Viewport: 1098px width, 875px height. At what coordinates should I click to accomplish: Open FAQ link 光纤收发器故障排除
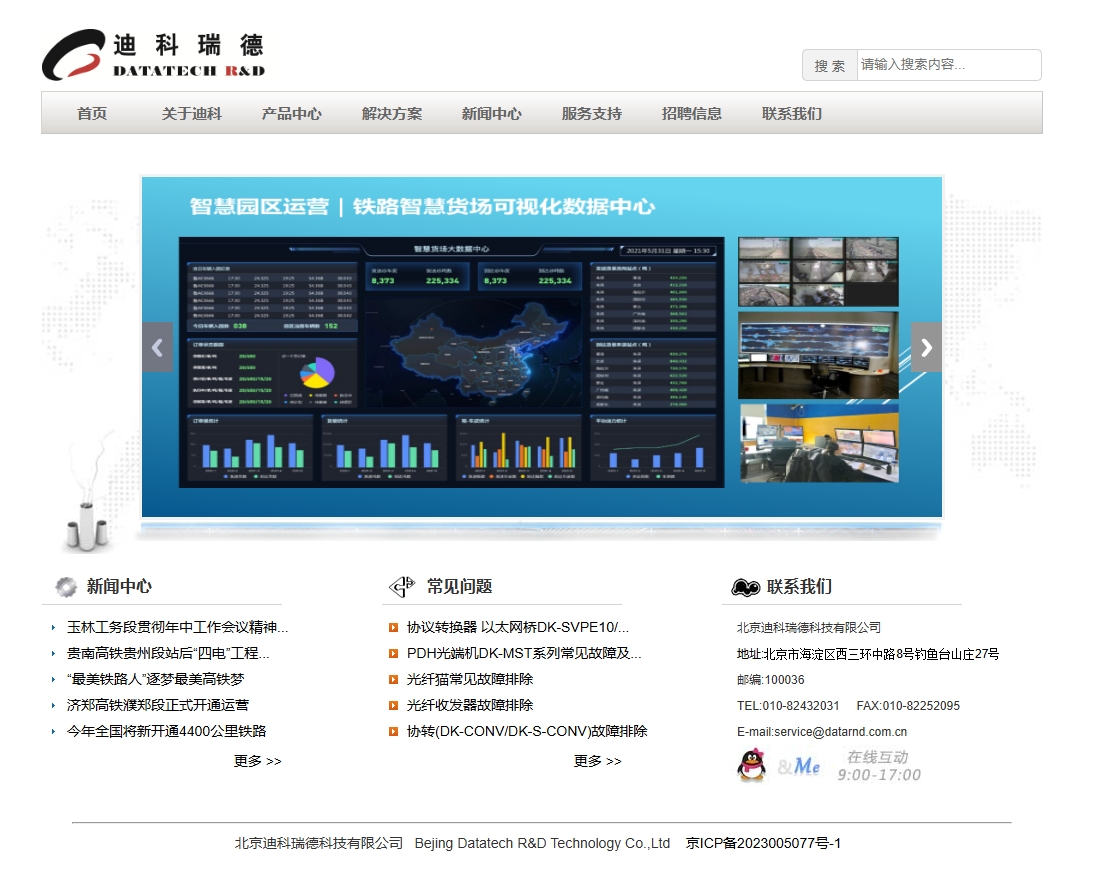coord(470,706)
